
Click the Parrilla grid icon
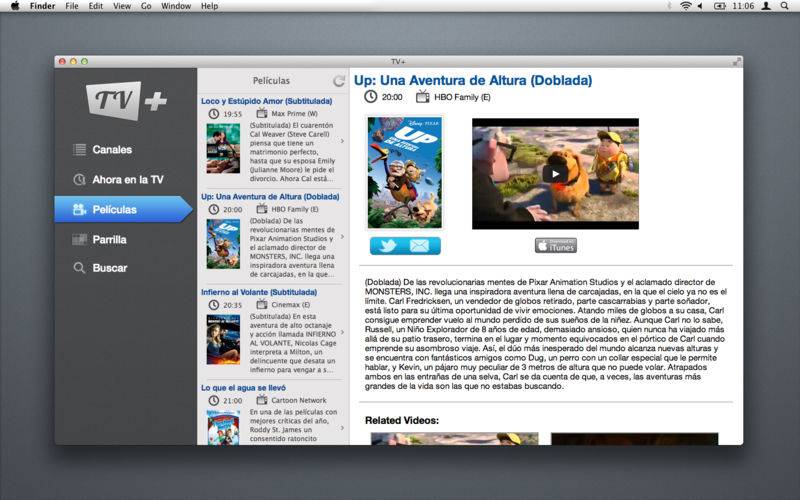(80, 239)
